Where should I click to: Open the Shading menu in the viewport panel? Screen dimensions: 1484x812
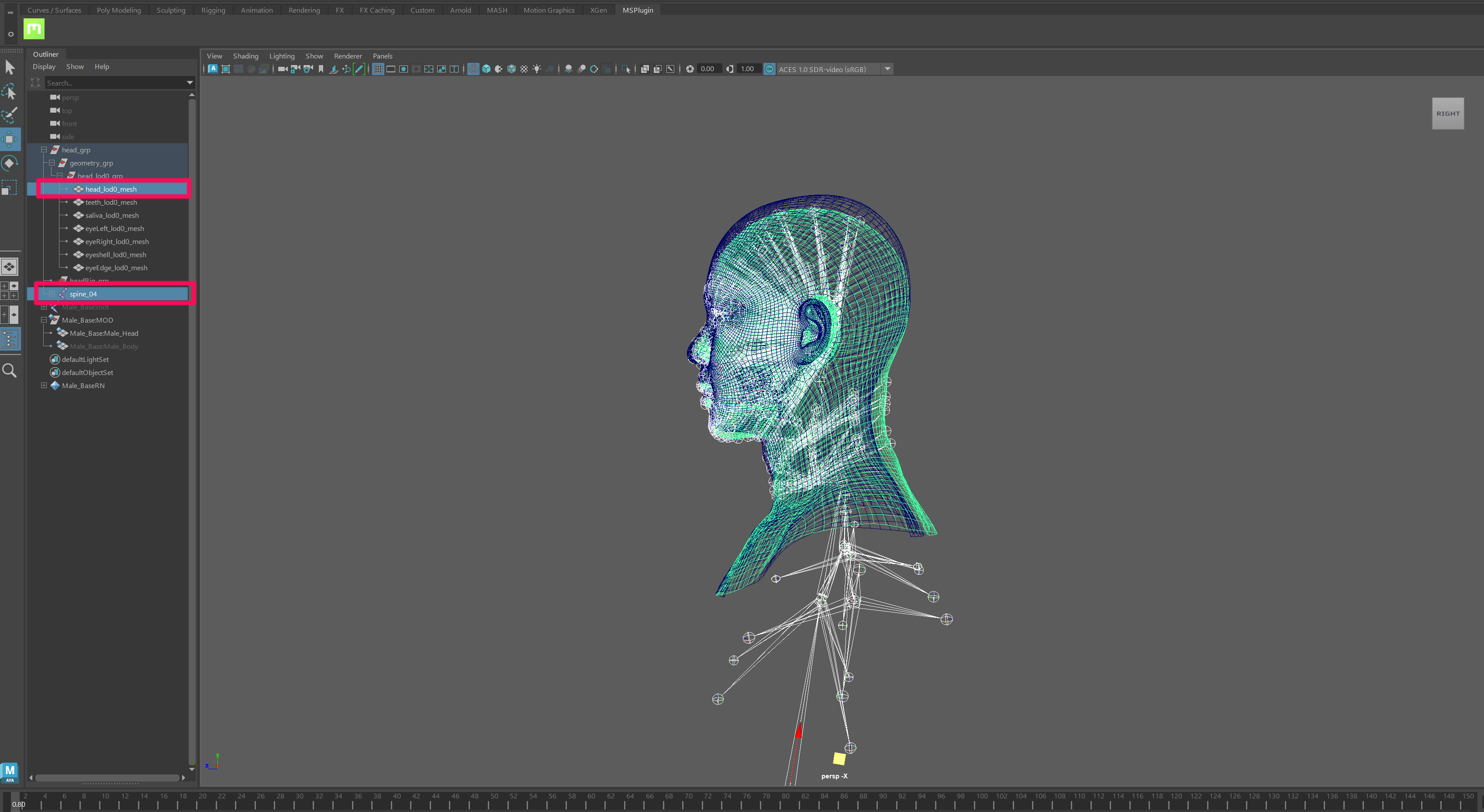tap(245, 56)
